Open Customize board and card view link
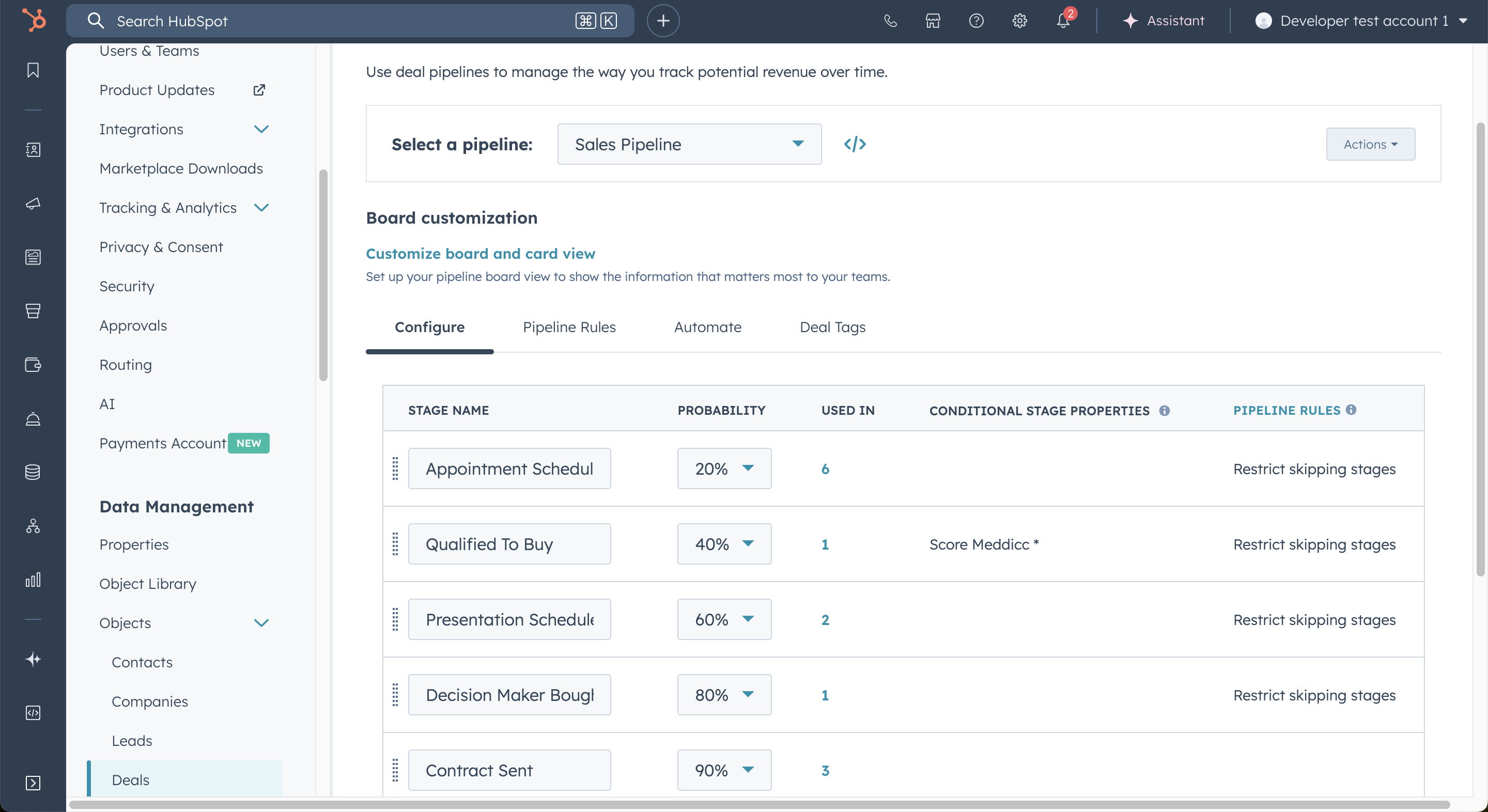 tap(480, 254)
